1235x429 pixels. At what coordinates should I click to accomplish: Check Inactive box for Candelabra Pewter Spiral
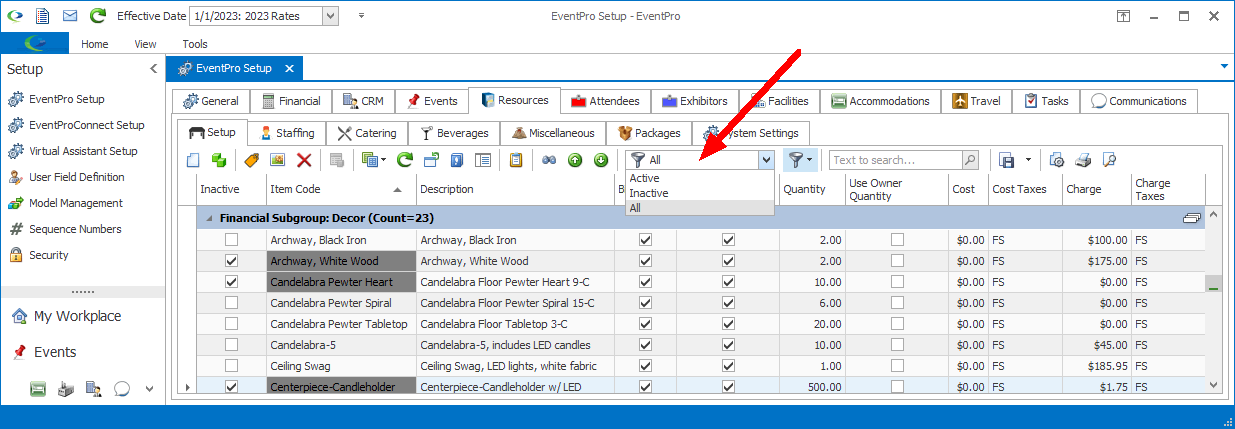click(232, 303)
